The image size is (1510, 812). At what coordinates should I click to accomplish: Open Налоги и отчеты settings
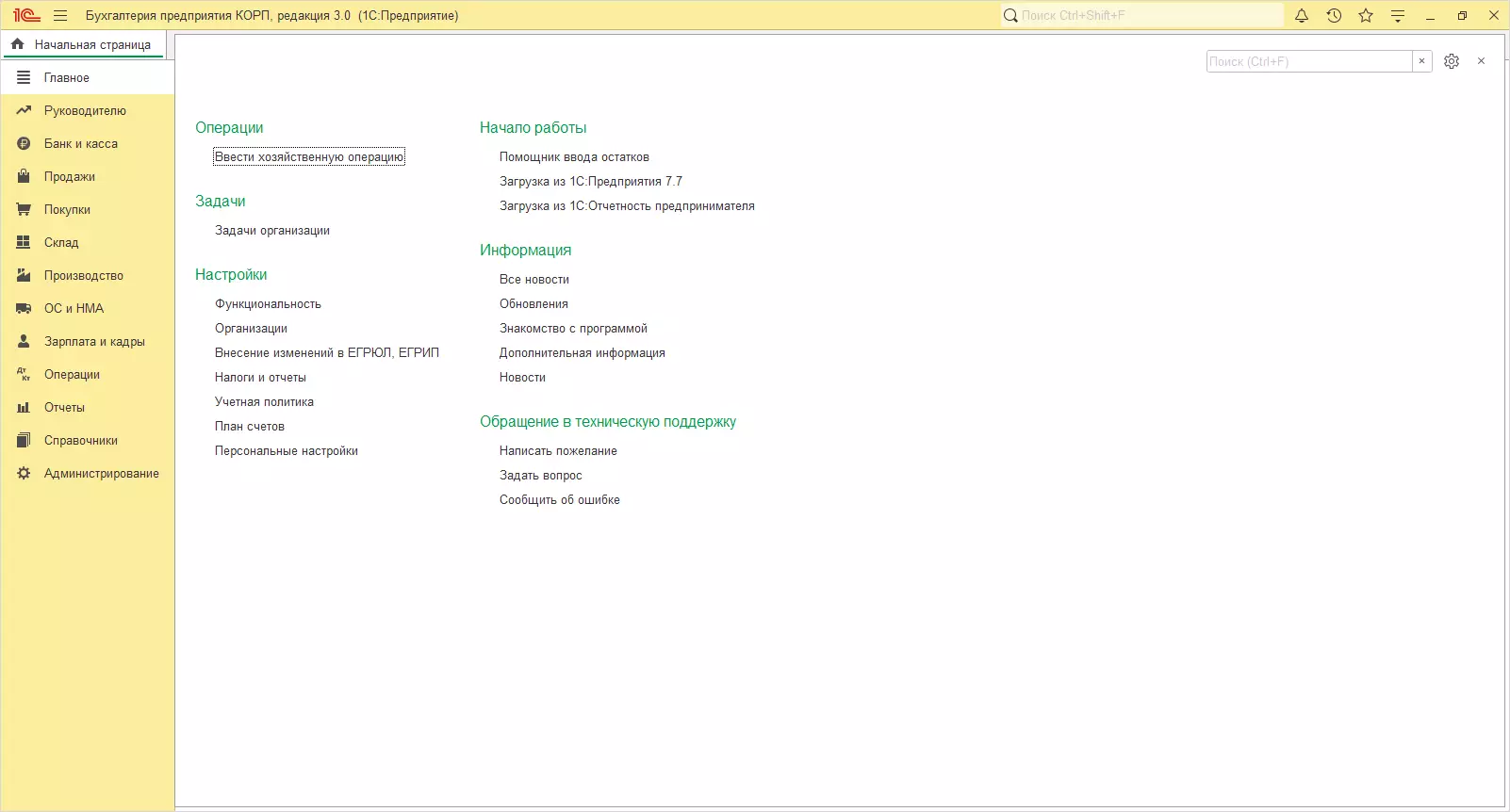260,377
